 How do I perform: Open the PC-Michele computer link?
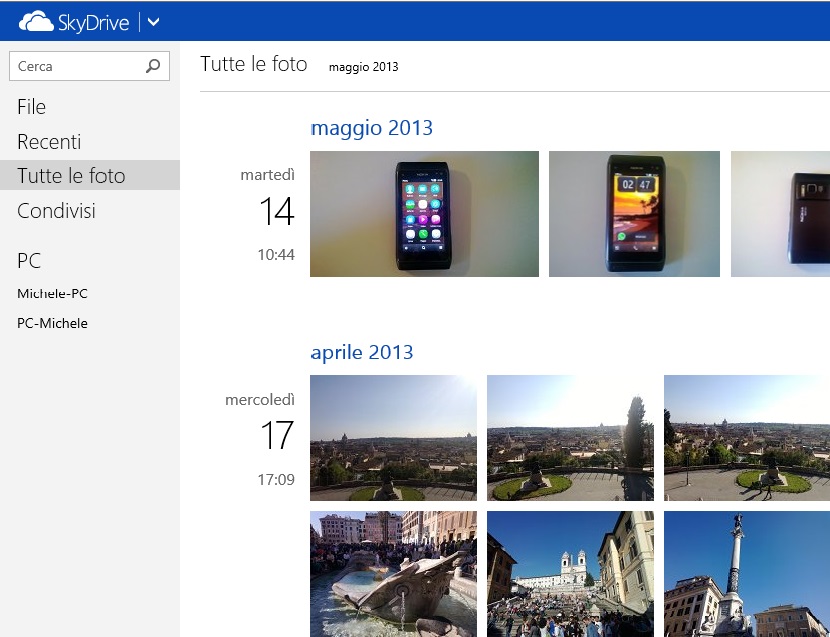(52, 323)
